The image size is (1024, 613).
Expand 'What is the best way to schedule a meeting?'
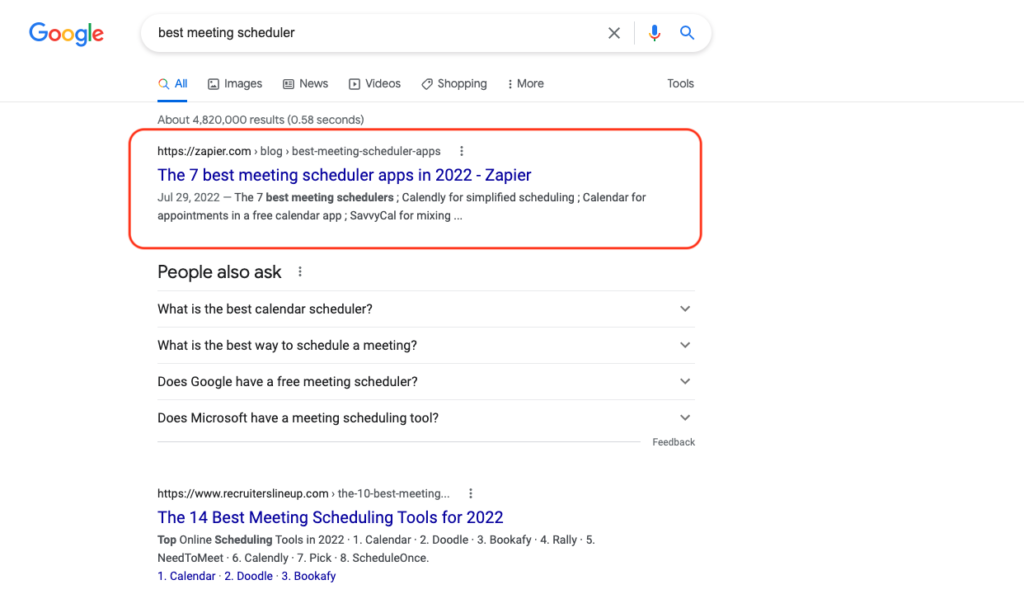click(426, 345)
